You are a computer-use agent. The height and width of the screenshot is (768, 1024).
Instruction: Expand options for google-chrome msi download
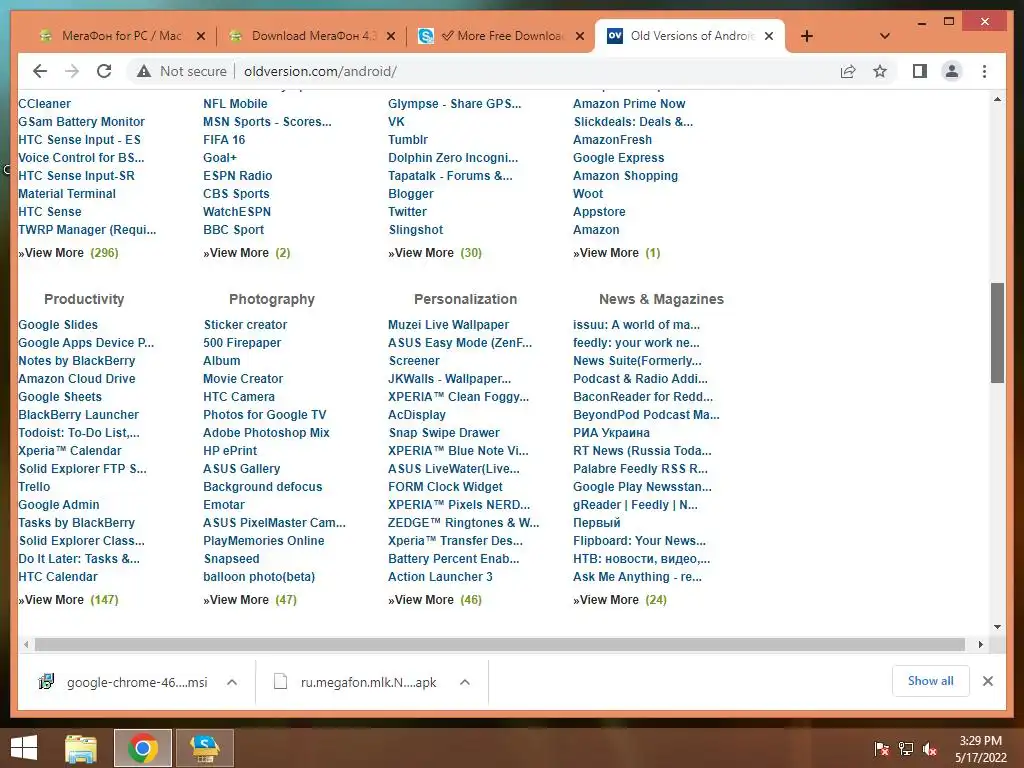[x=232, y=682]
